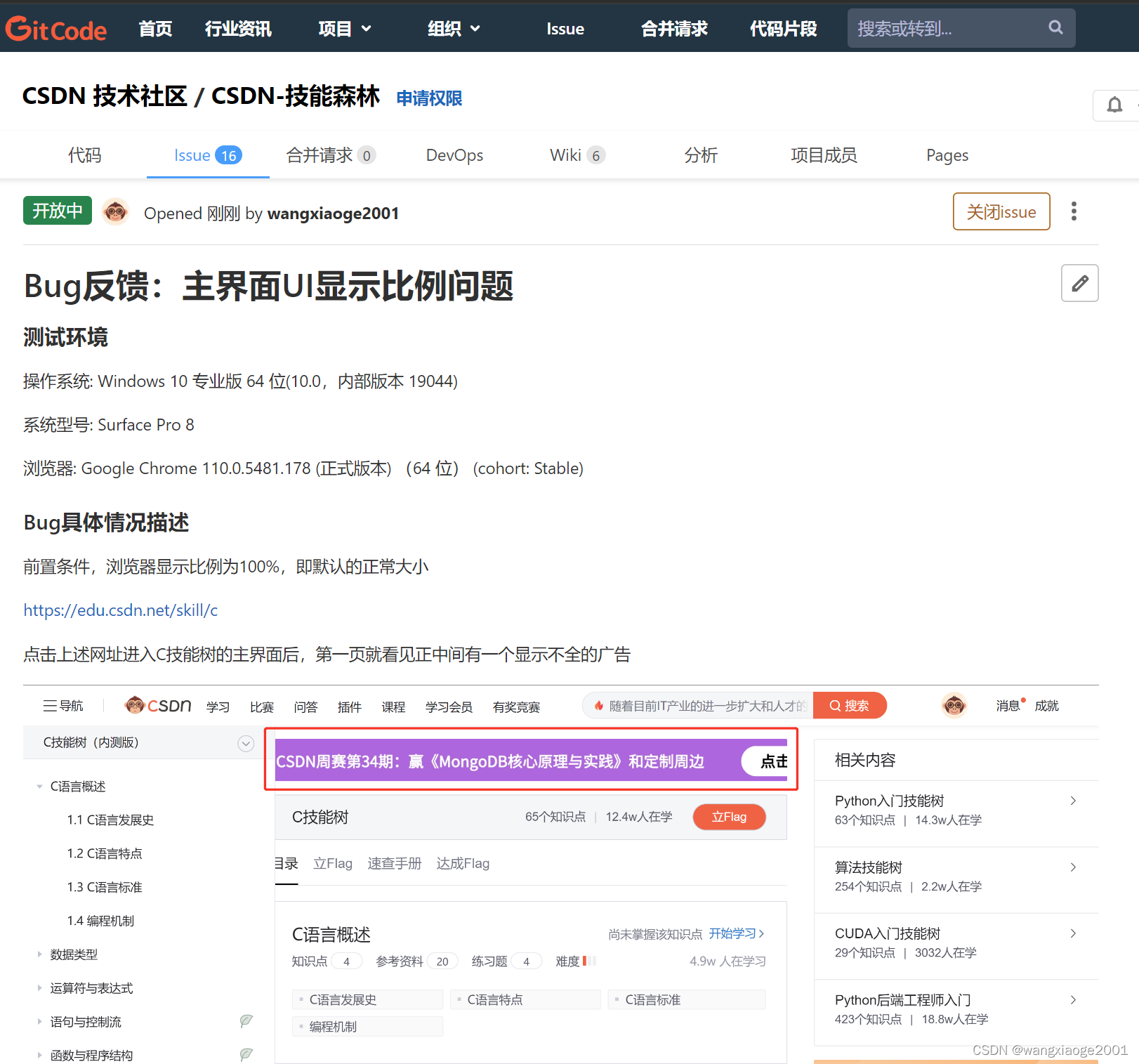Click the pencil edit issue icon
The image size is (1139, 1064).
coord(1080,283)
